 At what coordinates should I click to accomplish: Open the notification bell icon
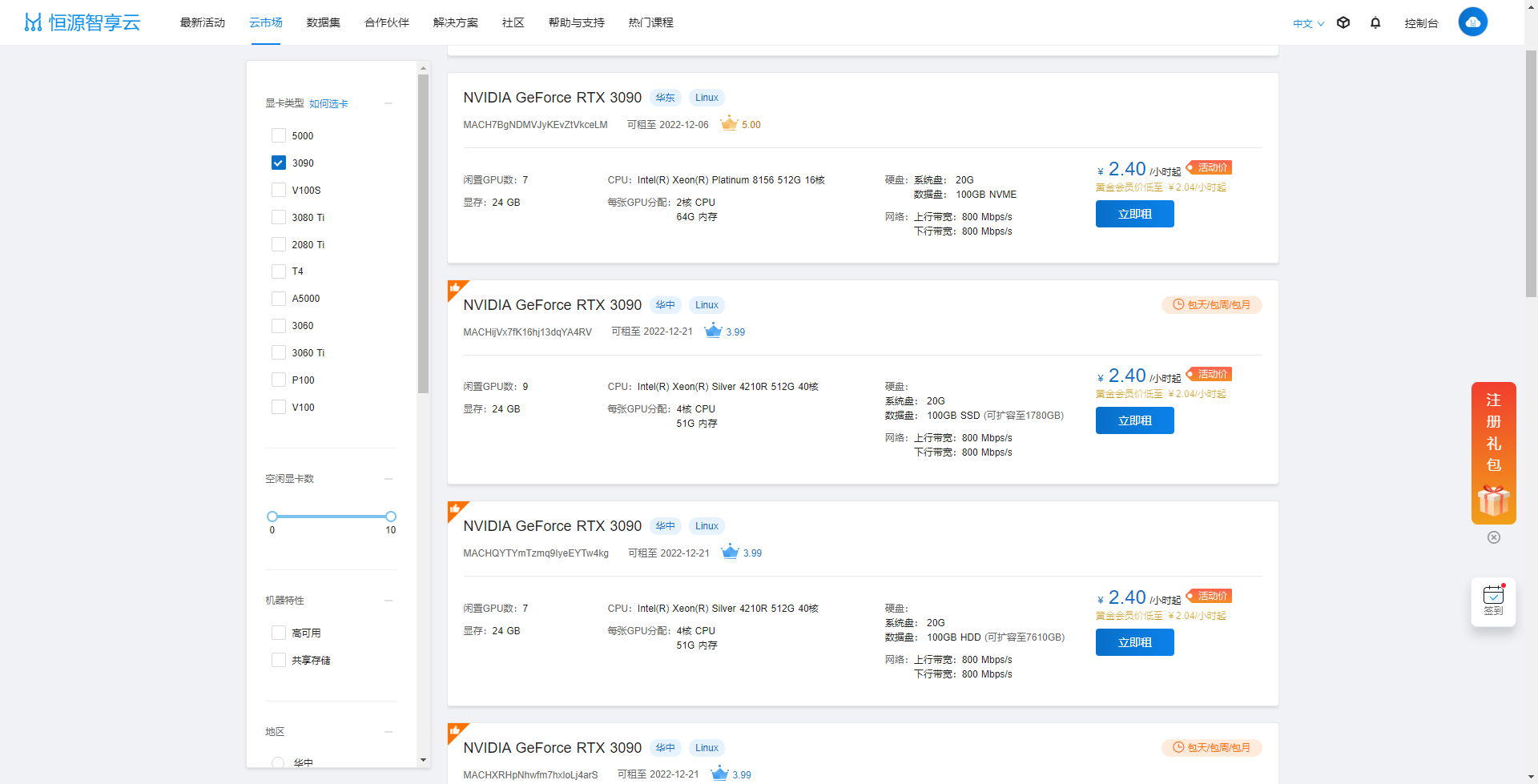coord(1375,23)
